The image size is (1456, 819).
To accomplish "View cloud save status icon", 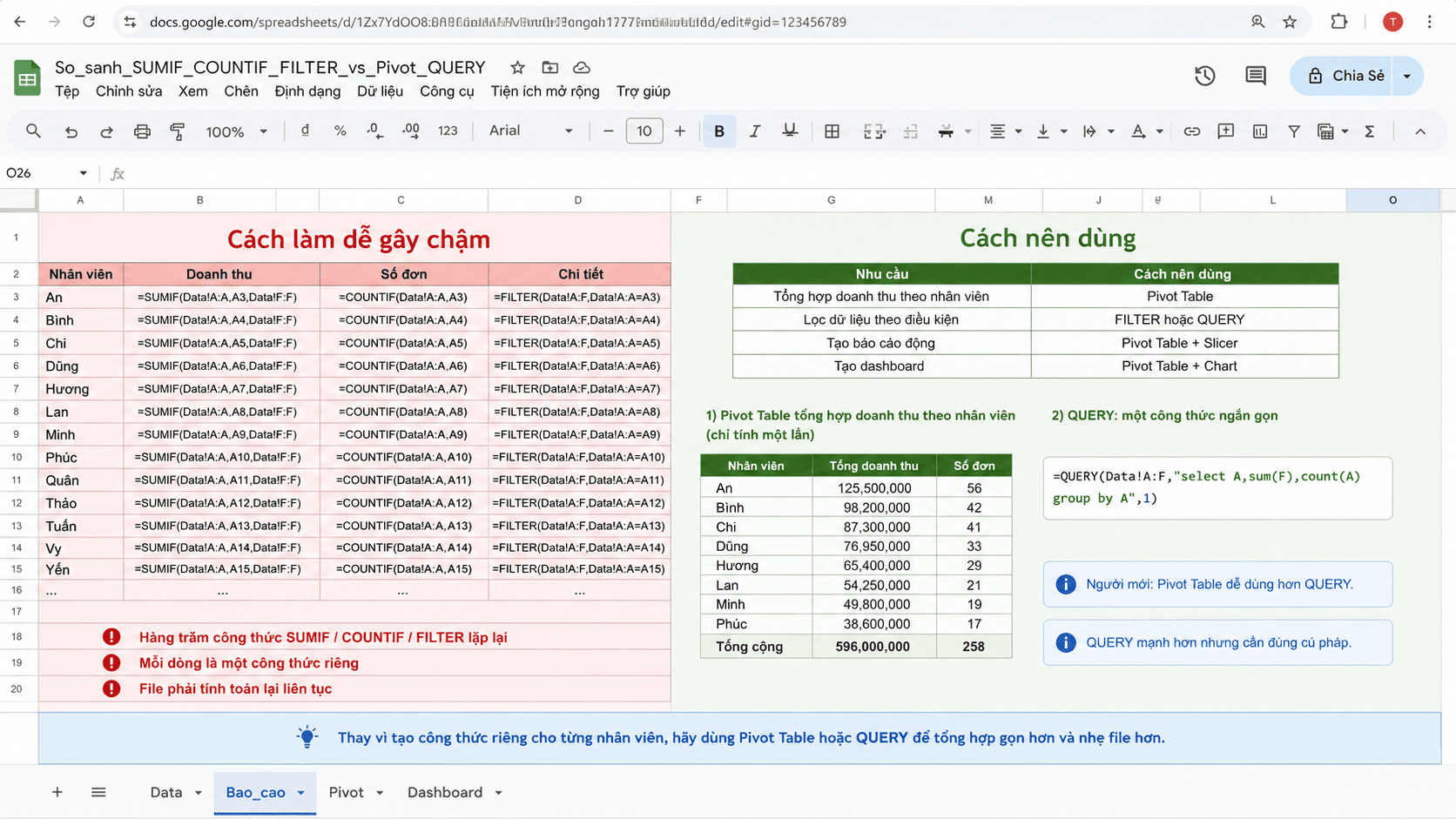I will (x=582, y=68).
